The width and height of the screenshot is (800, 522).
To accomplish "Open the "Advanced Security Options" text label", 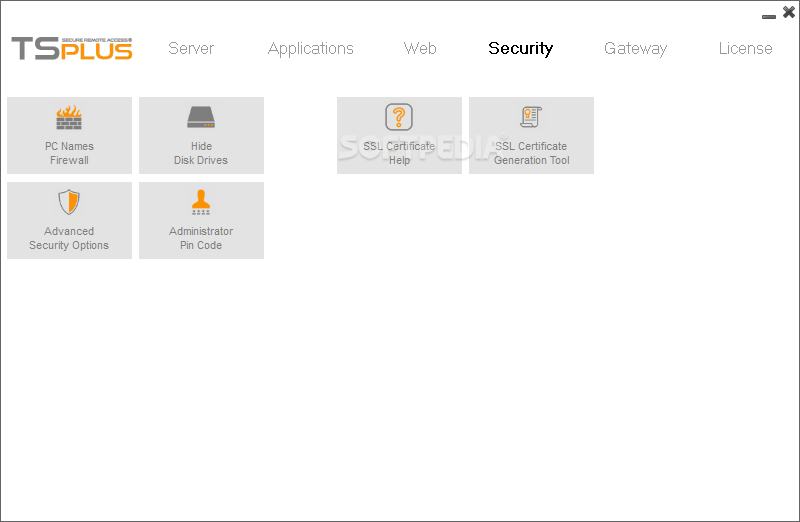I will pos(69,238).
